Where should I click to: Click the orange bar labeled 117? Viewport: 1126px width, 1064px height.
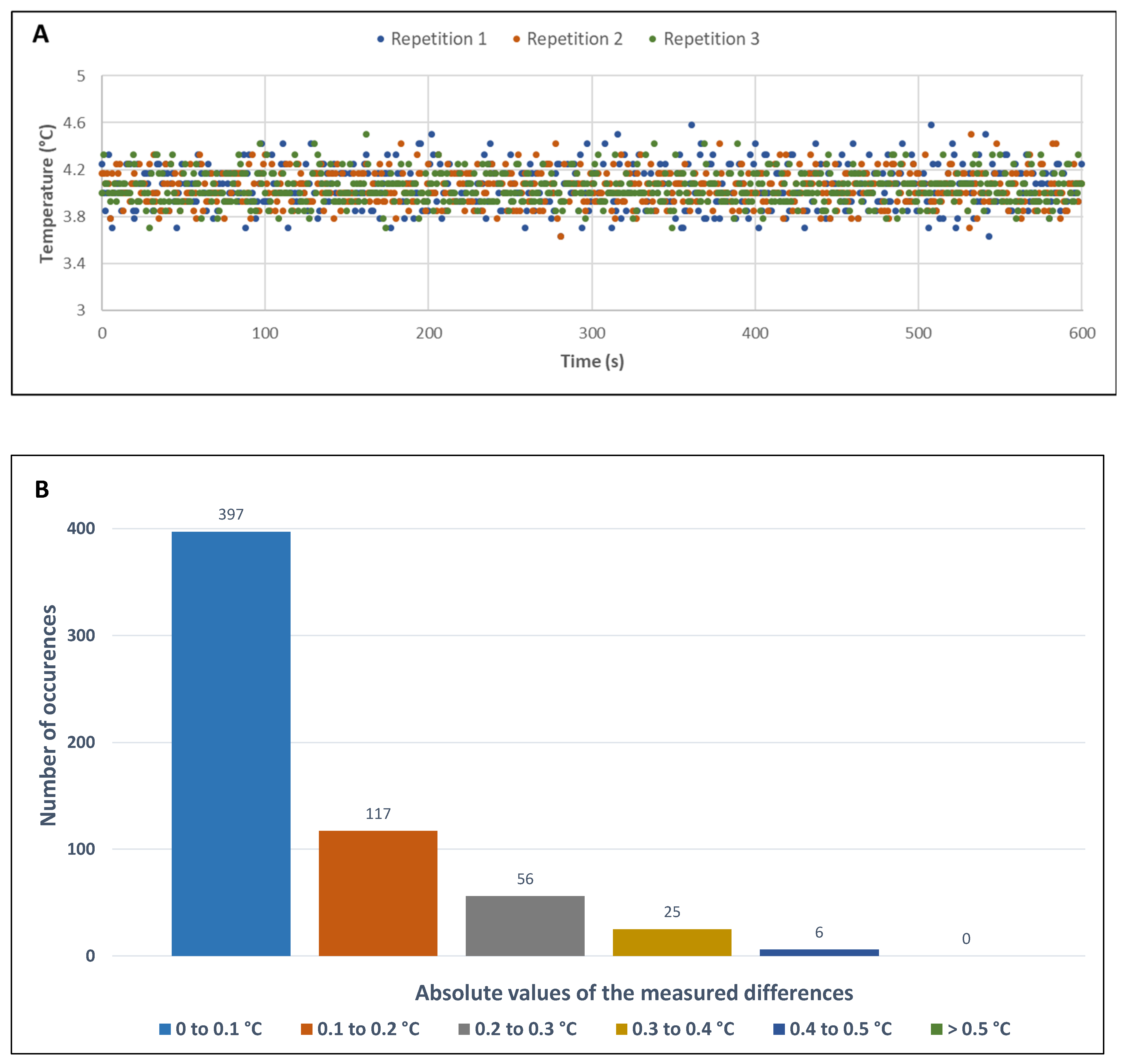pyautogui.click(x=378, y=893)
